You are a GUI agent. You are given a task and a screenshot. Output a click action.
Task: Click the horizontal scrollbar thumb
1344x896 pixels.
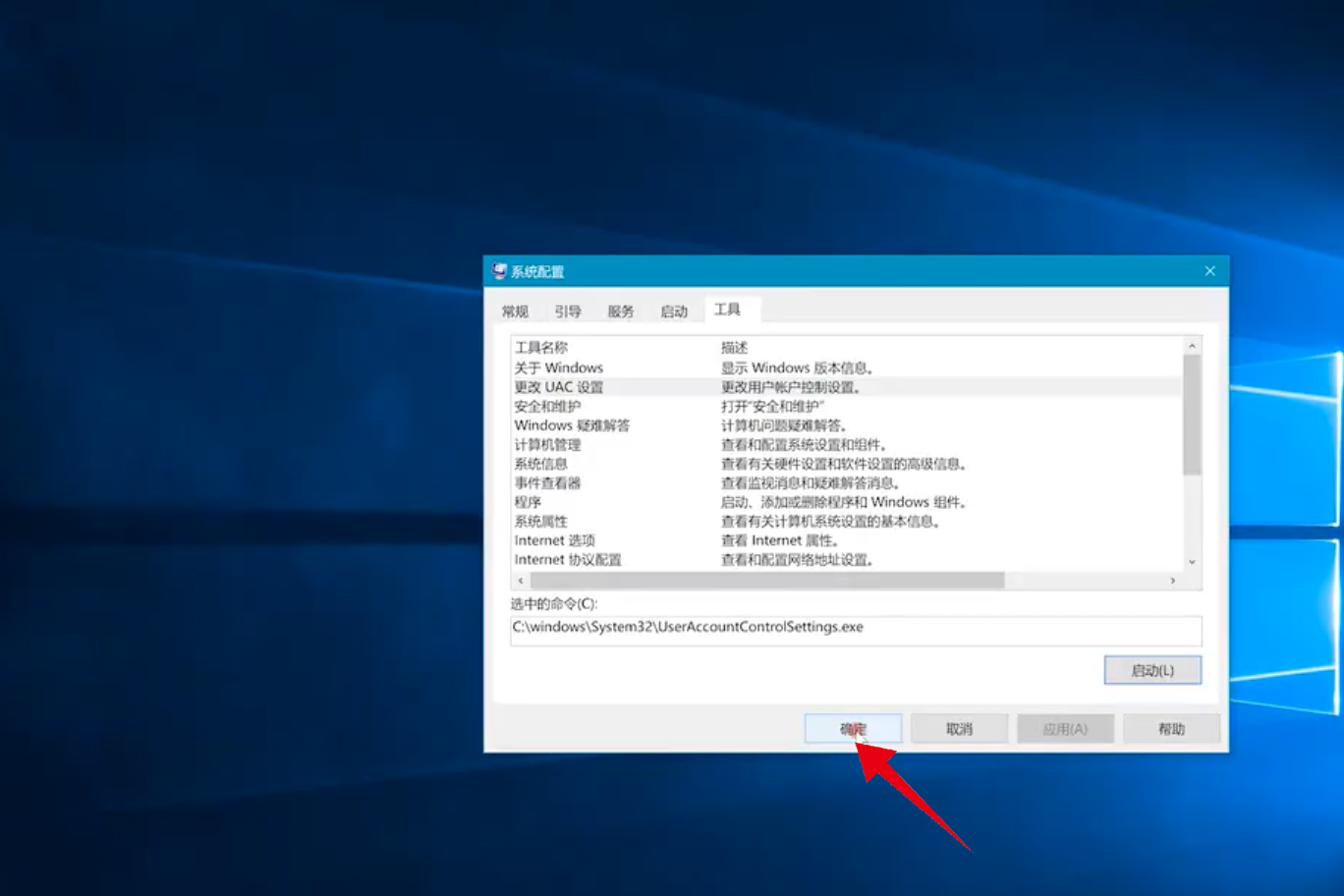[x=767, y=581]
